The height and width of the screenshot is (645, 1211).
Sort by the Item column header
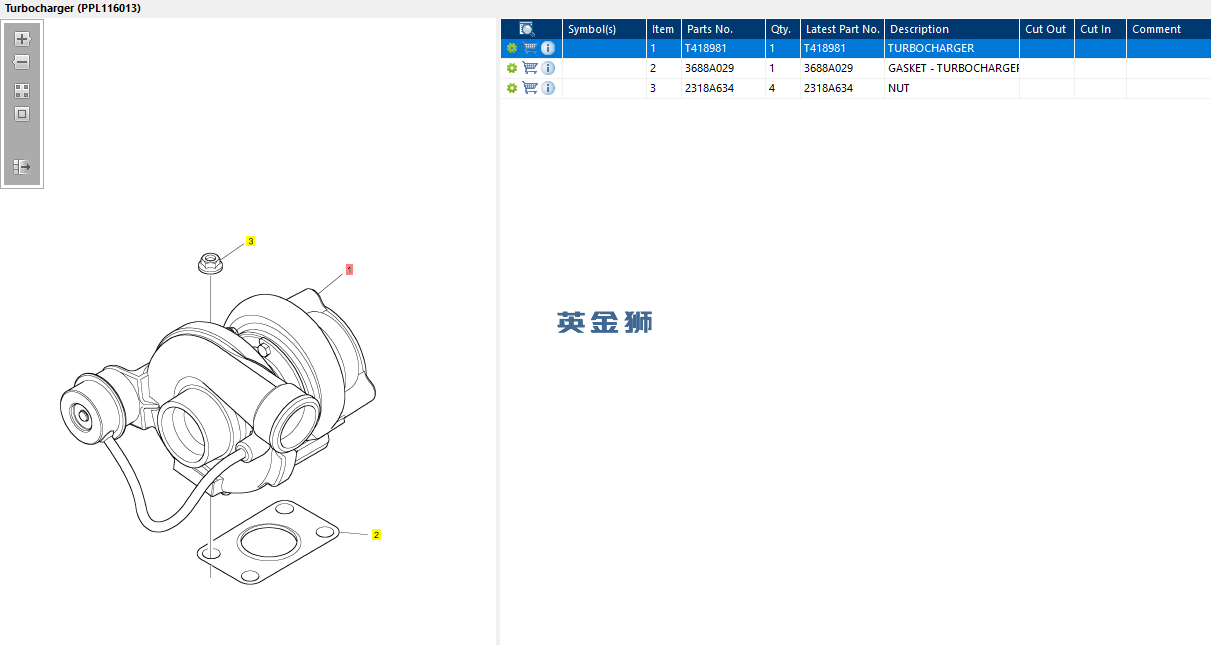coord(663,29)
